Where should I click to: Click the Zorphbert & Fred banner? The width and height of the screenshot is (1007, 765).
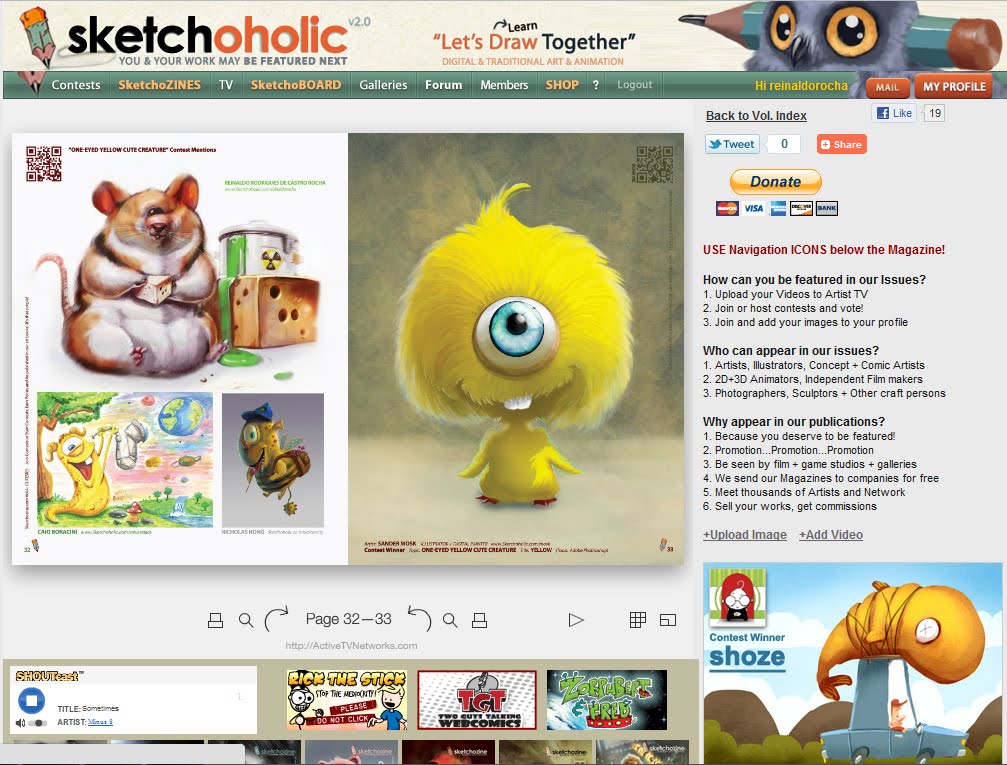point(607,699)
